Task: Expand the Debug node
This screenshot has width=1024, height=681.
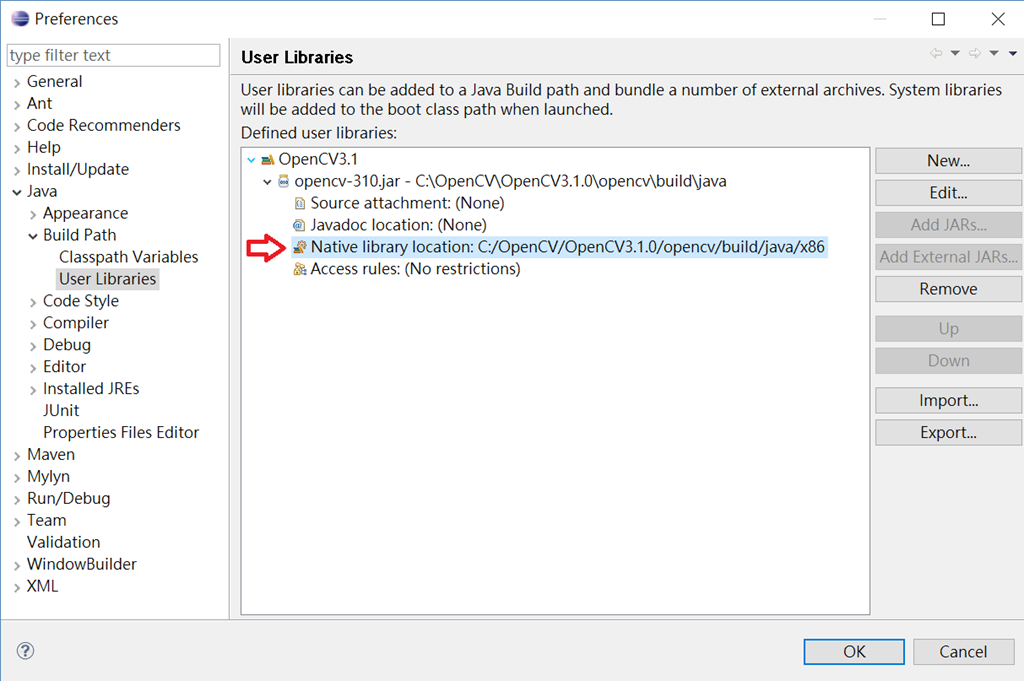Action: 33,346
